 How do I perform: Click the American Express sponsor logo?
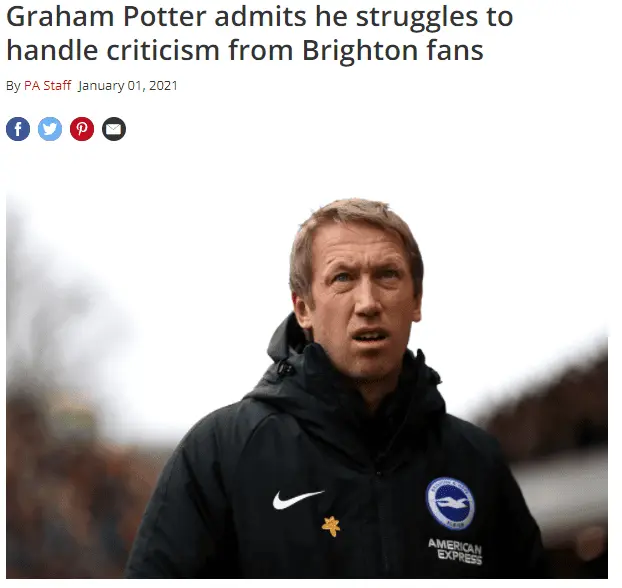(455, 551)
